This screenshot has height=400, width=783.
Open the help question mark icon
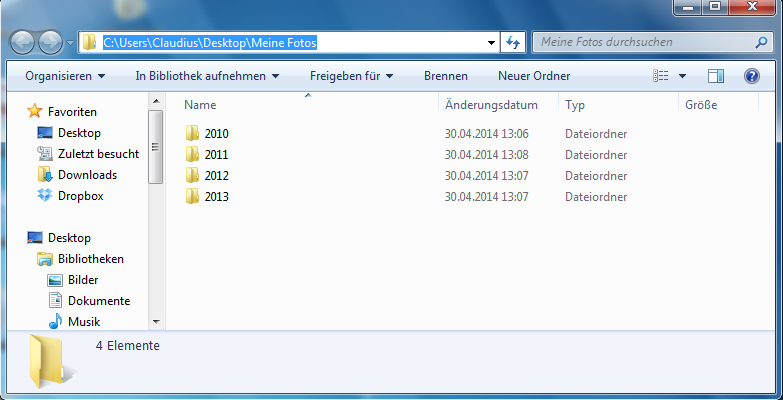pos(752,76)
